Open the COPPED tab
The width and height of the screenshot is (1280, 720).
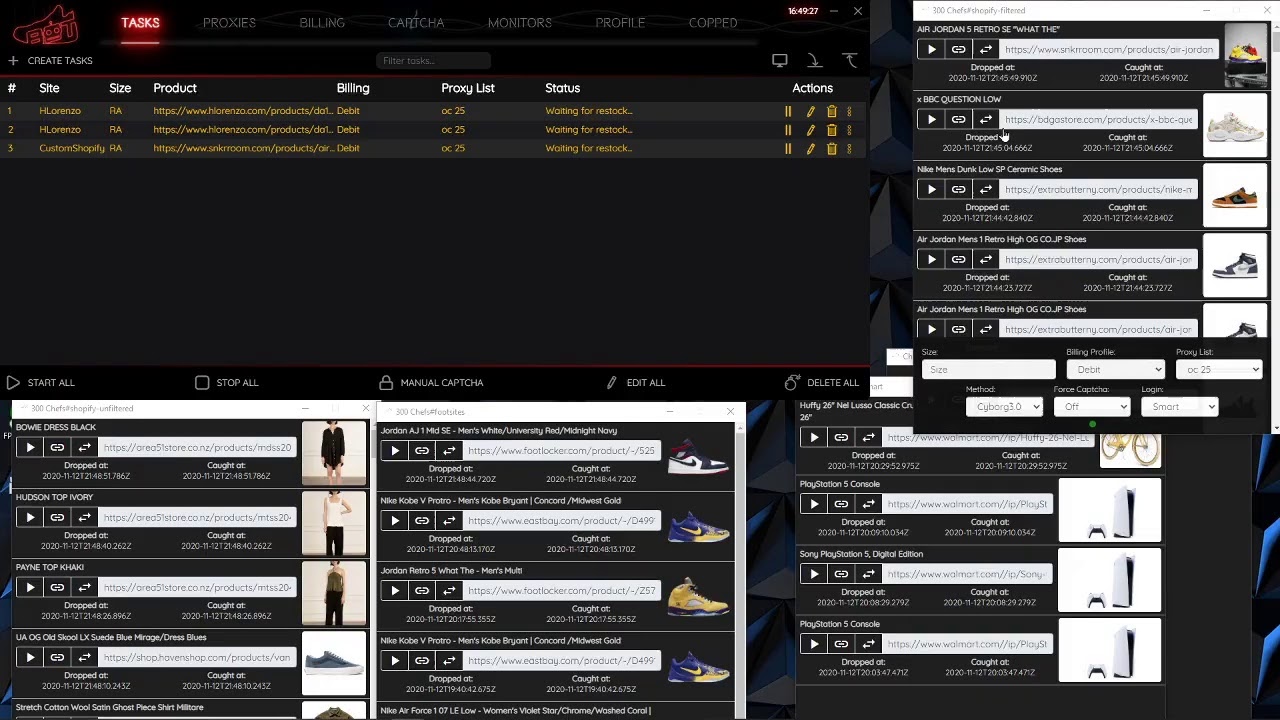[x=713, y=23]
